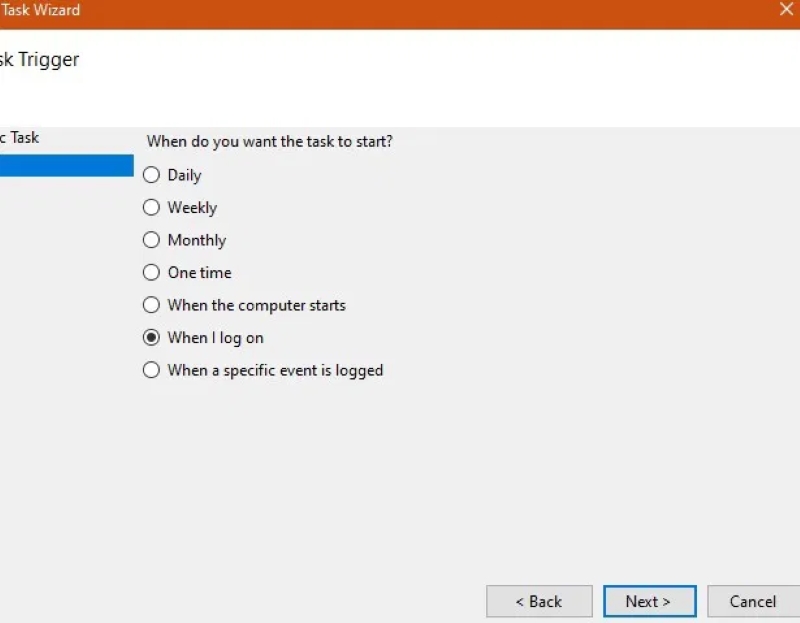Close the Task Wizard window
This screenshot has height=623, width=800.
coord(785,10)
